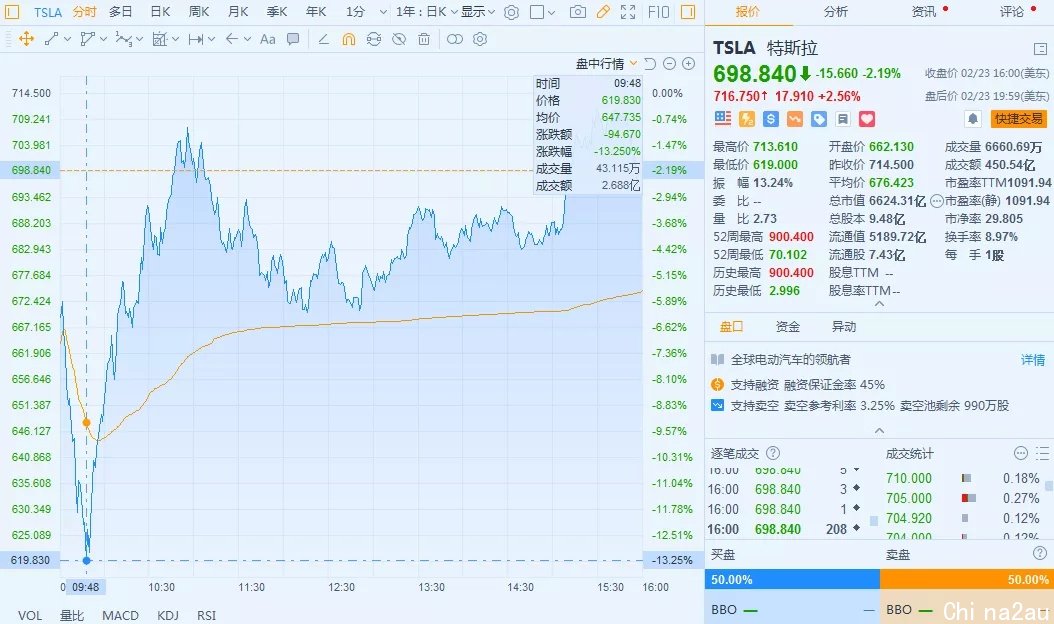The width and height of the screenshot is (1054, 624).
Task: Open the 显示 display dropdown
Action: [x=477, y=12]
